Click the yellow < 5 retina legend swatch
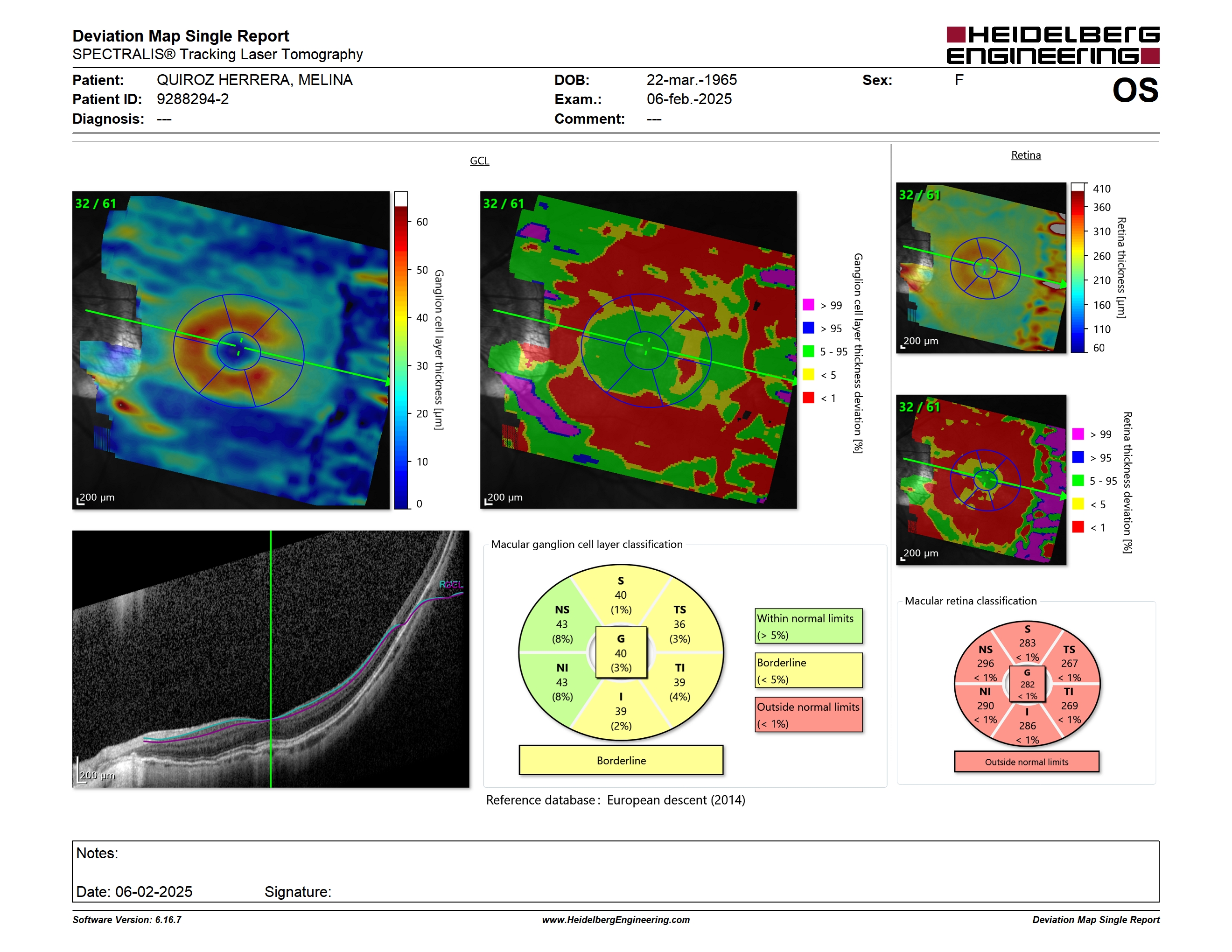The width and height of the screenshot is (1232, 952). pyautogui.click(x=1078, y=504)
